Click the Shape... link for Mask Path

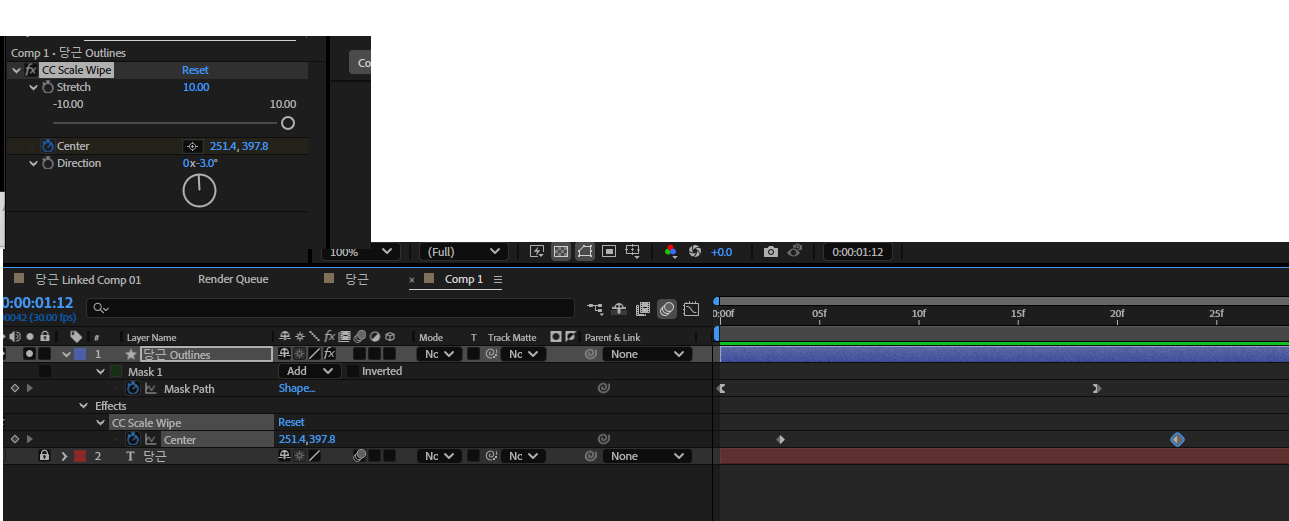[x=296, y=389]
